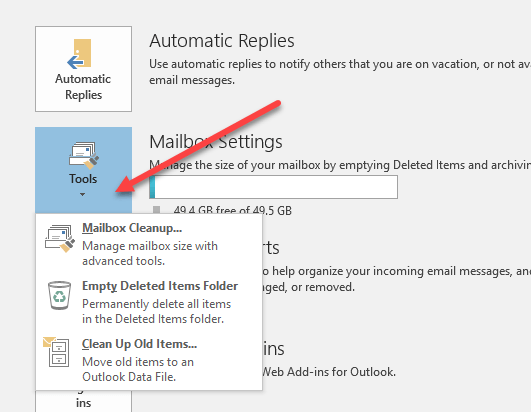Click 'Move old items to an Outlook Data File' text
The image size is (531, 412).
pyautogui.click(x=138, y=369)
